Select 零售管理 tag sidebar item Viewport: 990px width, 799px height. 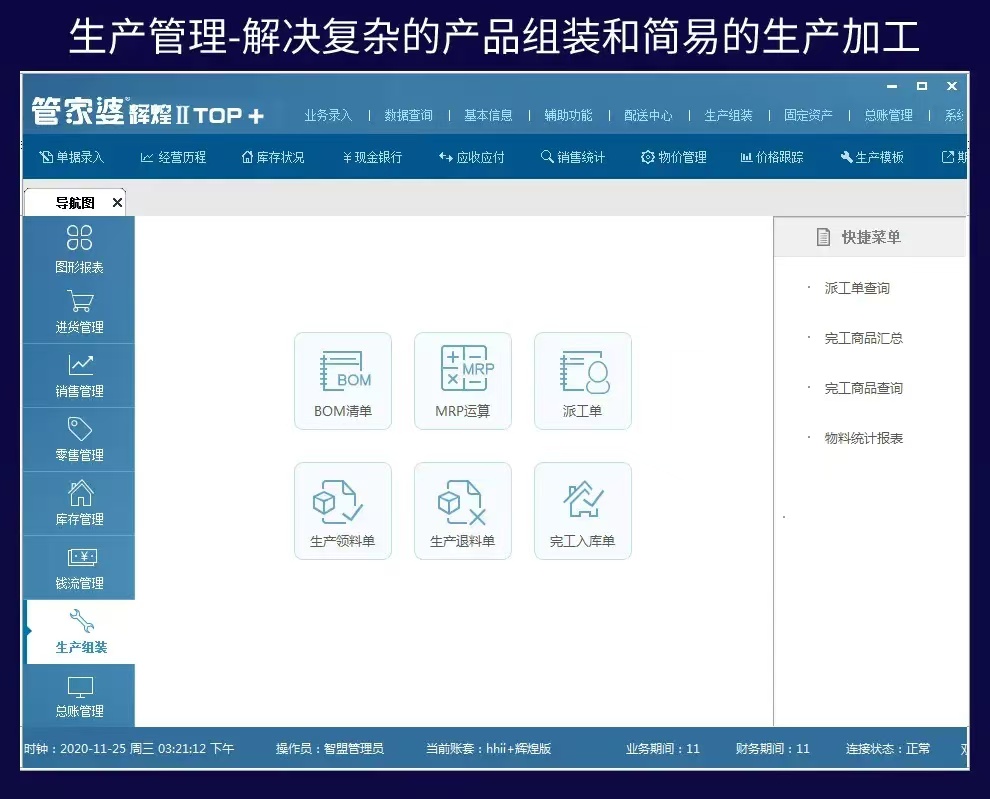(x=79, y=440)
